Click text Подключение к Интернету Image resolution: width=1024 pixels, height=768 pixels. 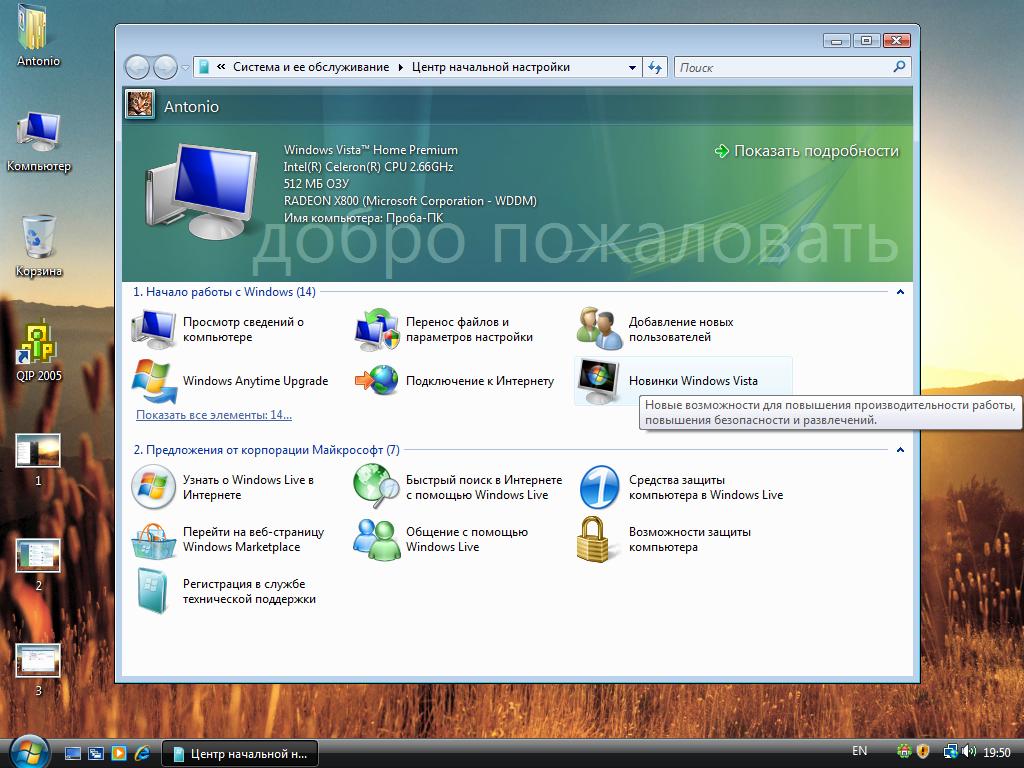click(x=480, y=381)
